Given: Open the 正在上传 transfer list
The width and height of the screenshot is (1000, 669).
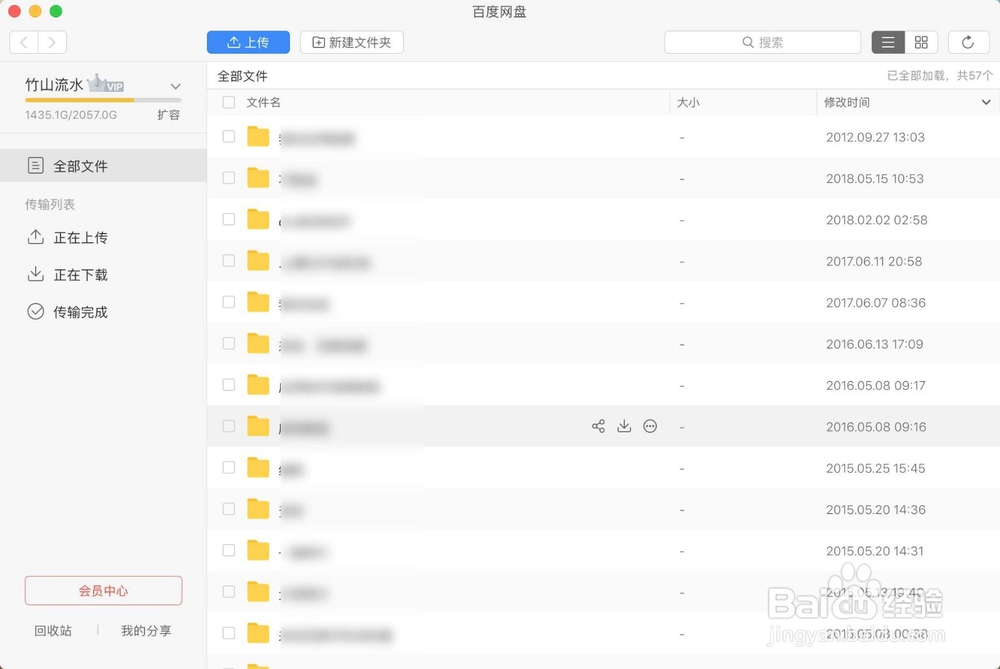Looking at the screenshot, I should [x=68, y=237].
